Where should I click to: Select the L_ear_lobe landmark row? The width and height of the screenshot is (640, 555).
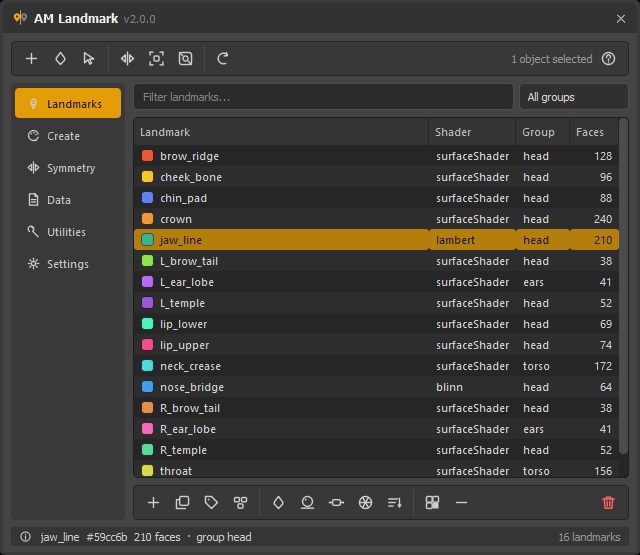click(x=376, y=282)
